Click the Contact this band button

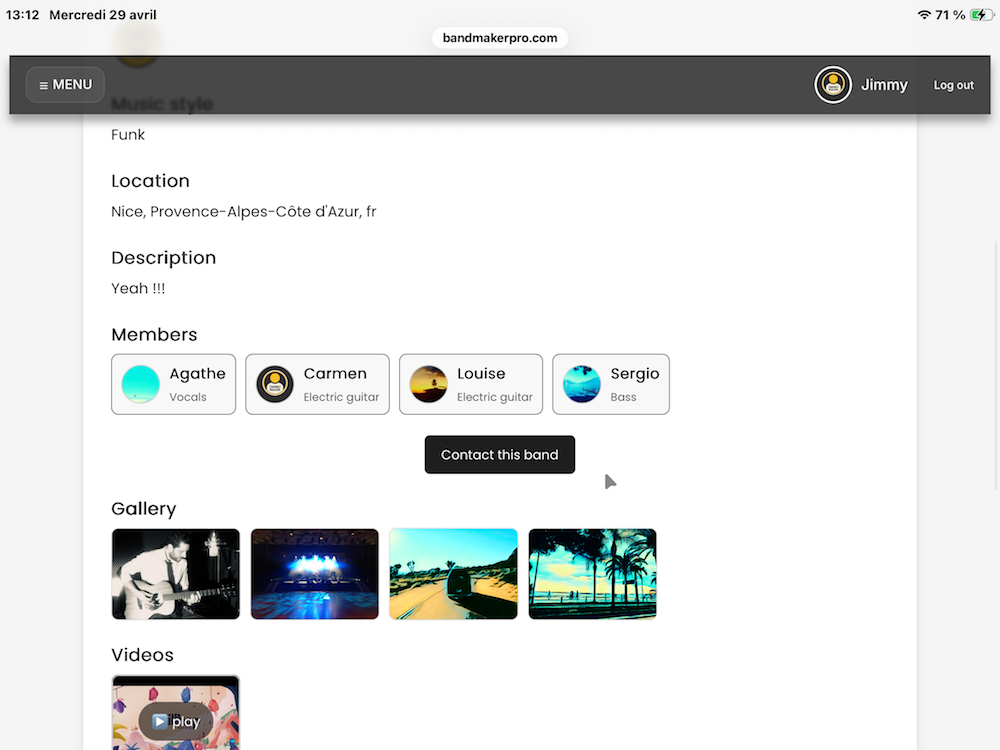pos(500,455)
